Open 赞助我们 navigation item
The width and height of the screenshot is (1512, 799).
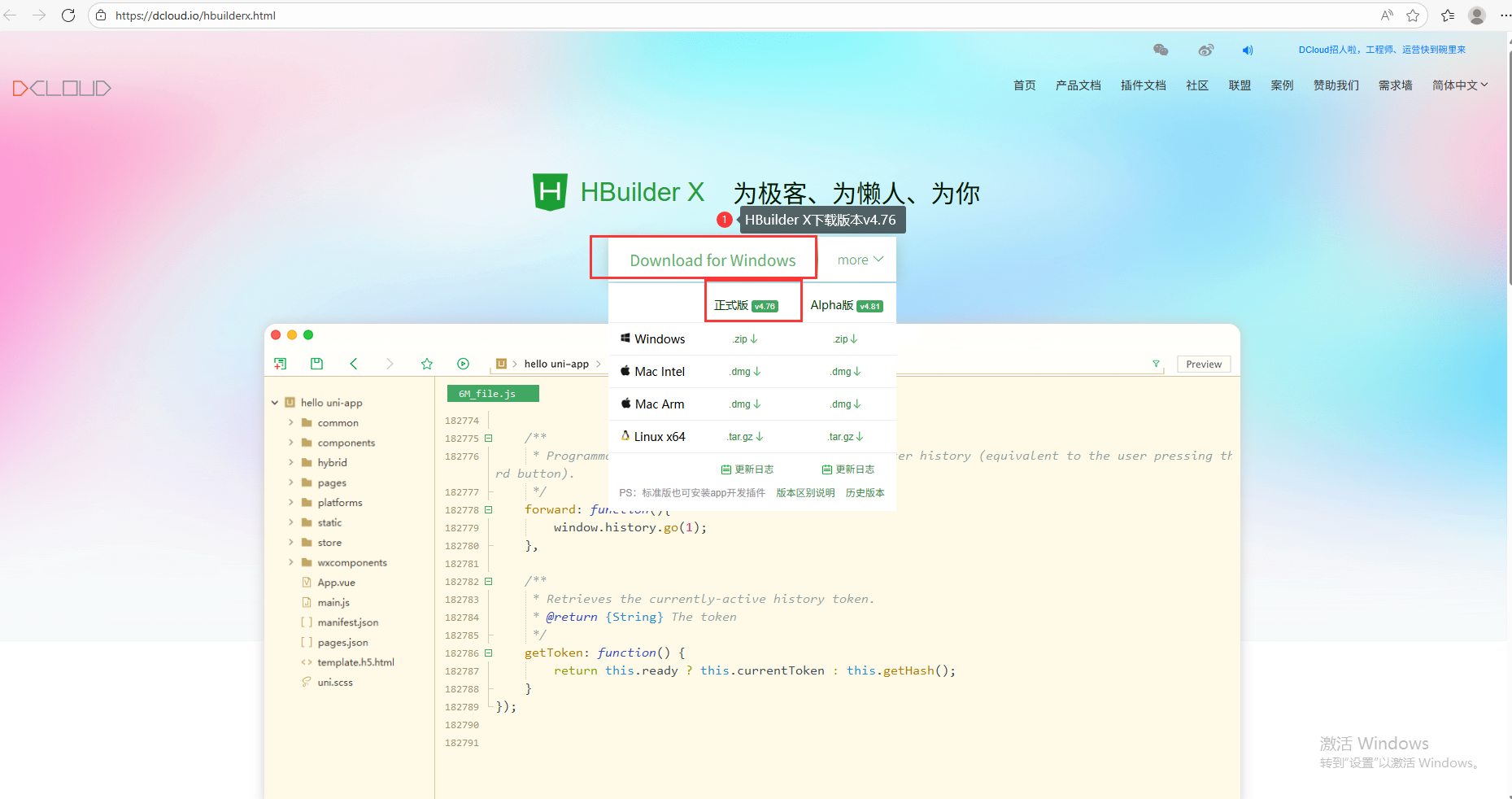[1336, 85]
